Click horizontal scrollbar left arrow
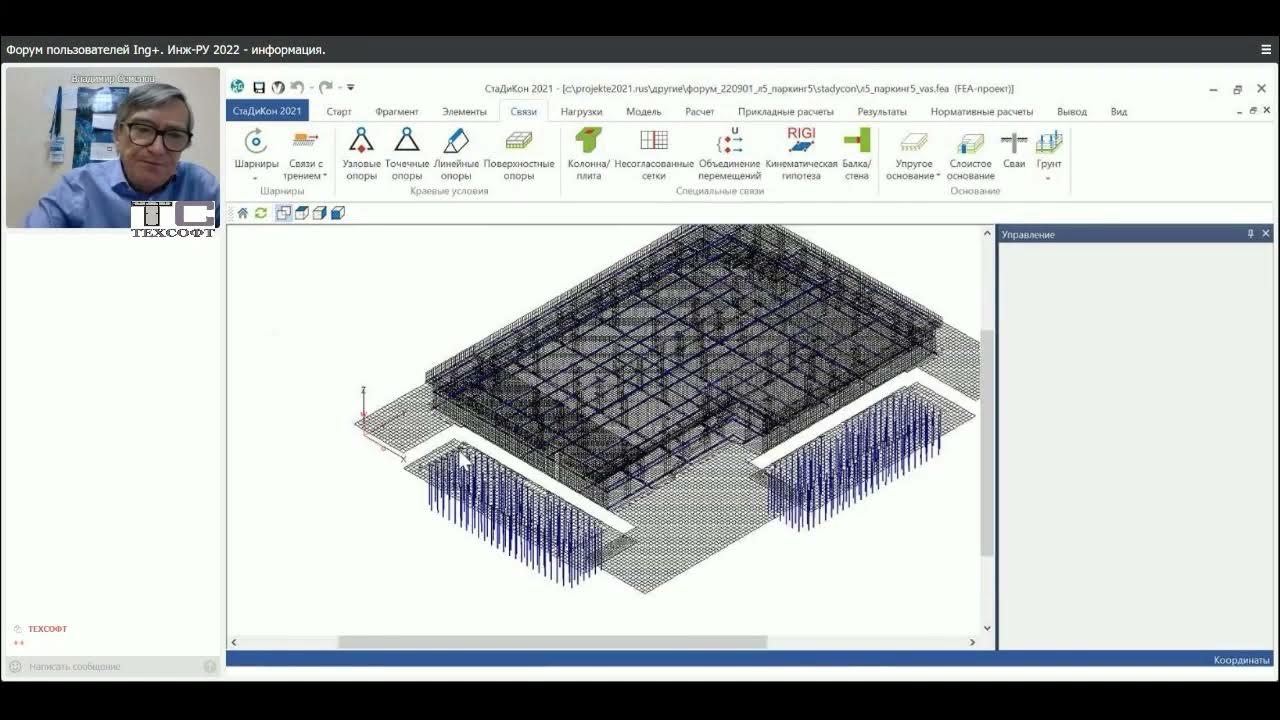 tap(234, 642)
